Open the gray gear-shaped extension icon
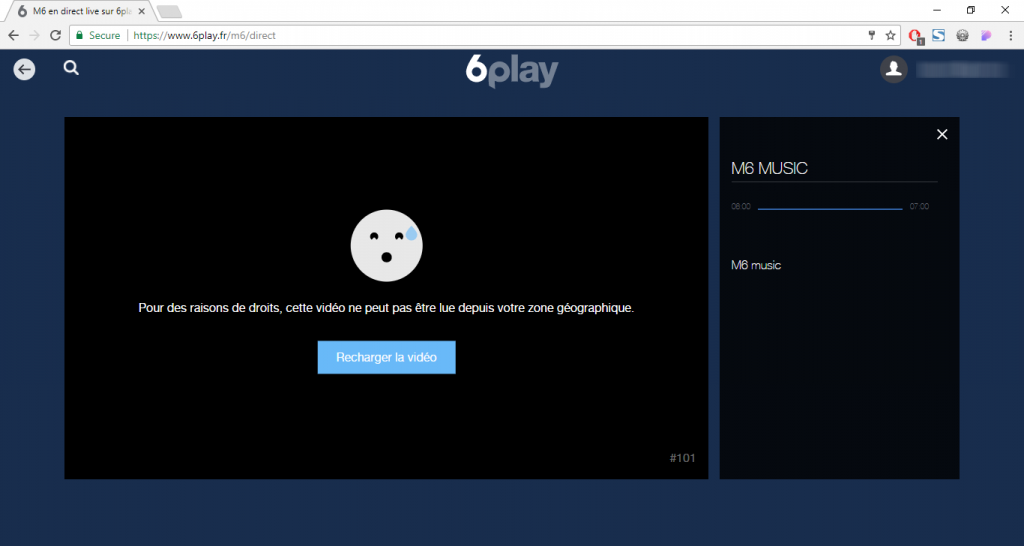Viewport: 1024px width, 546px height. point(962,35)
